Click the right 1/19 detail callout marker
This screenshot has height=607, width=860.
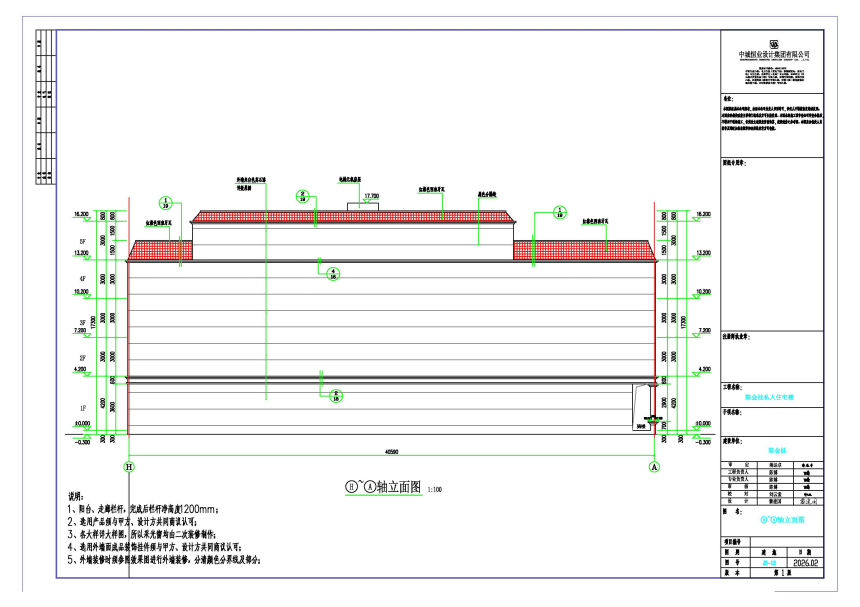559,212
